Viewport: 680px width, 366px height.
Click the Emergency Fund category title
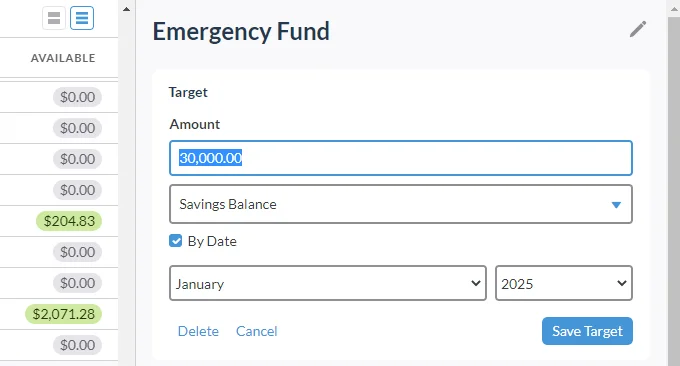click(241, 32)
